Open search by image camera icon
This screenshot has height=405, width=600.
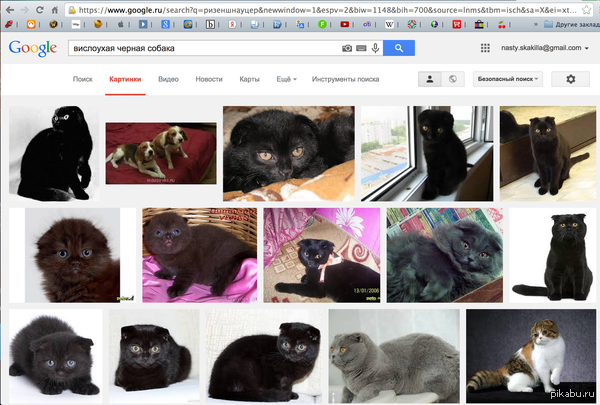pos(347,48)
